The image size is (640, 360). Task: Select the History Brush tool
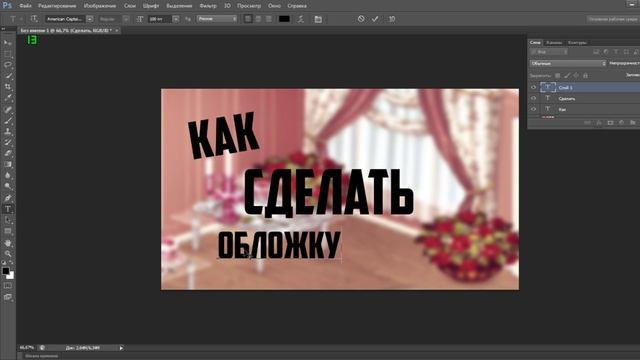[8, 142]
